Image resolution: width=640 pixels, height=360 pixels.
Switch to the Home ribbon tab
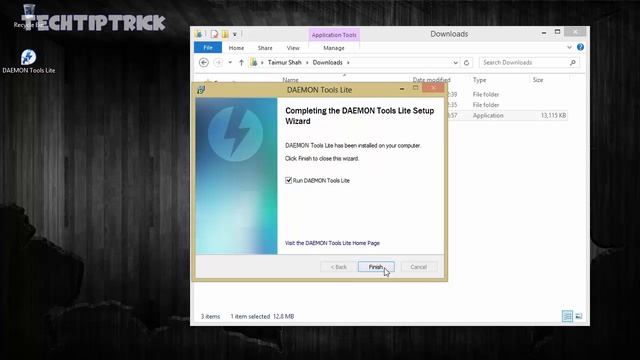point(236,48)
